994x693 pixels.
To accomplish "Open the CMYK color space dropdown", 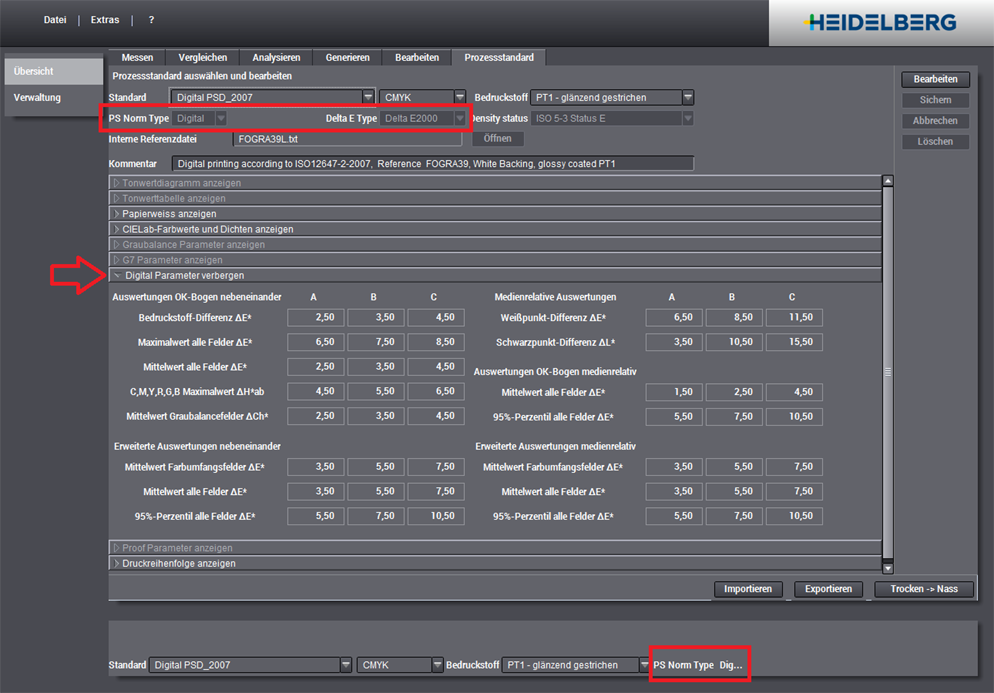I will (x=422, y=97).
